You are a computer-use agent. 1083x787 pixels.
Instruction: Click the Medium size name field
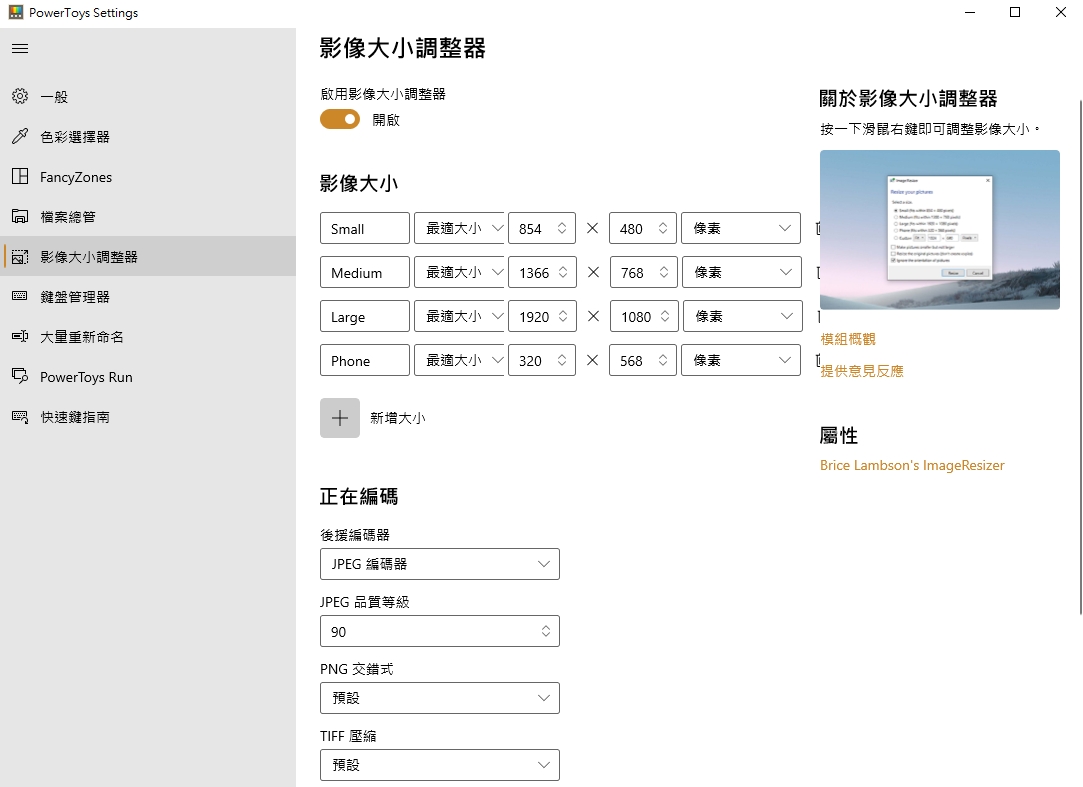365,273
